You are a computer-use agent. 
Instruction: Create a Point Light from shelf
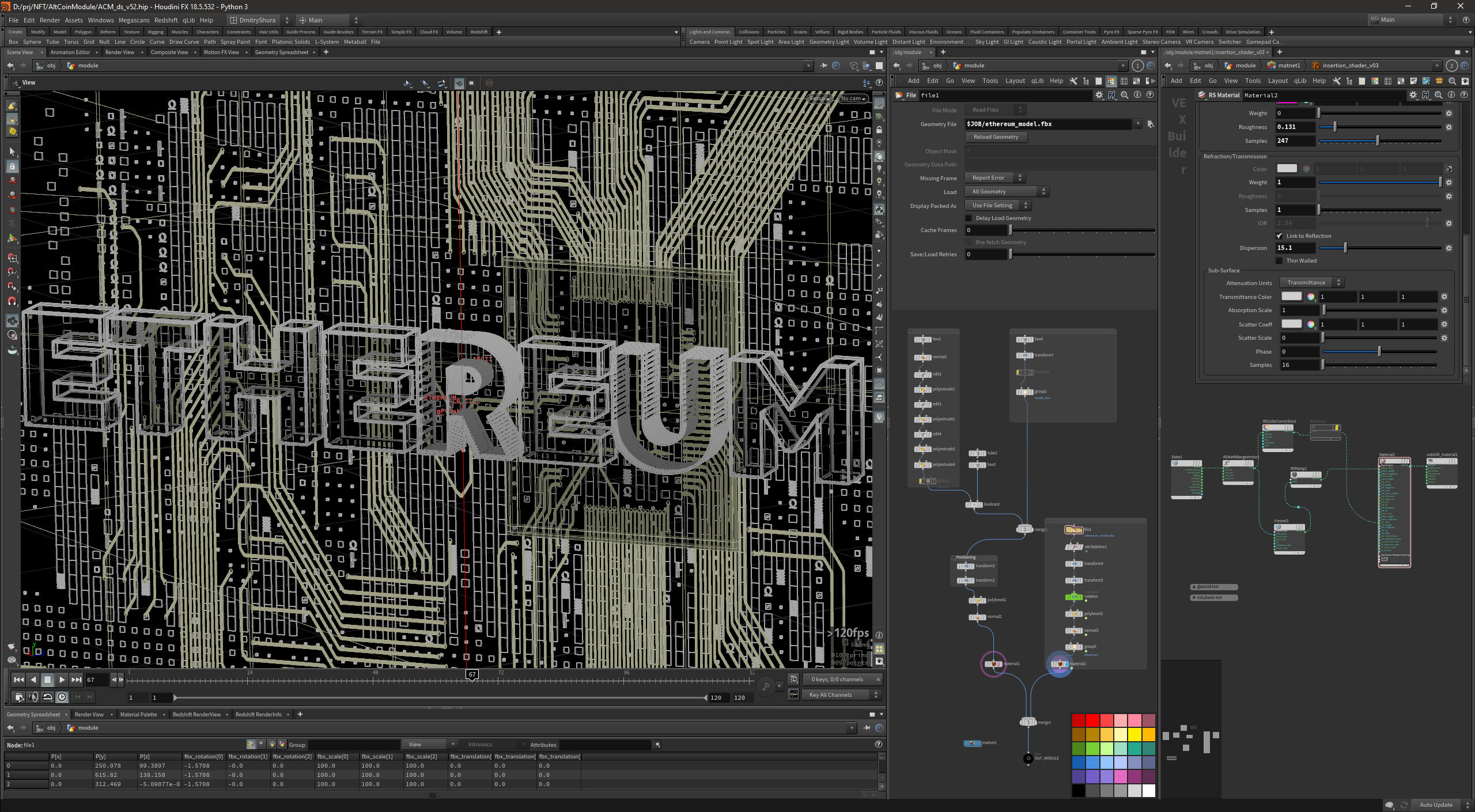728,42
